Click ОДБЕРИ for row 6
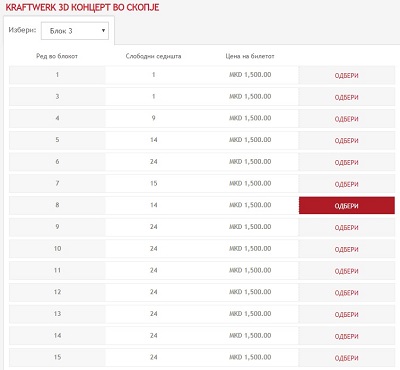 pos(347,162)
